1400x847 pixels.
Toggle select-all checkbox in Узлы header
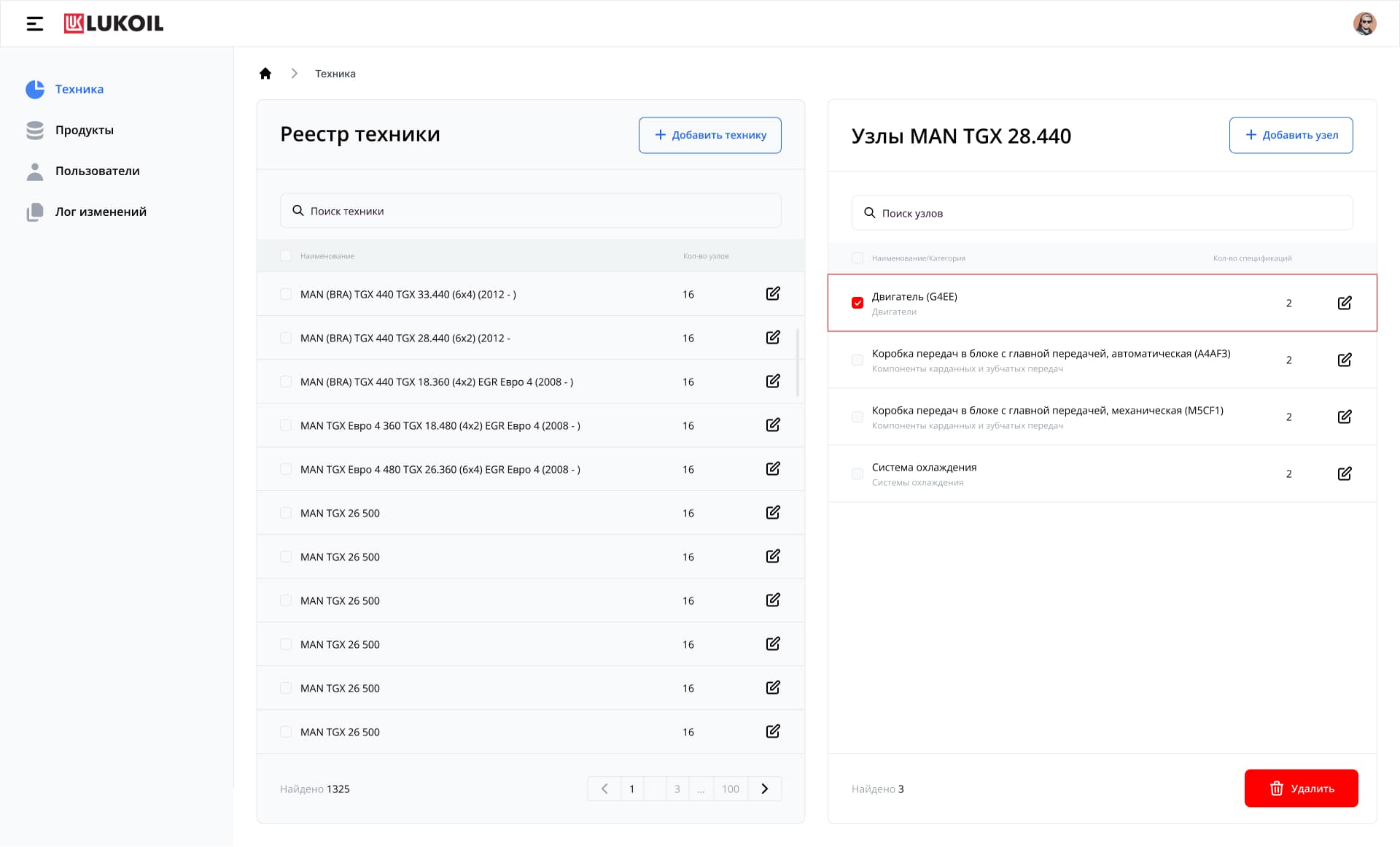857,258
